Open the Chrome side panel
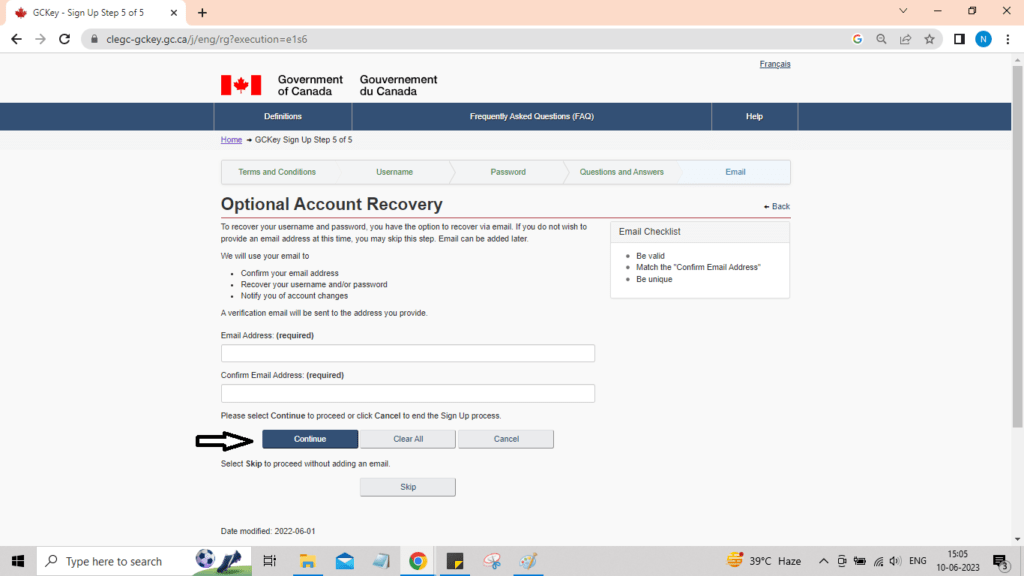The image size is (1024, 576). point(959,39)
